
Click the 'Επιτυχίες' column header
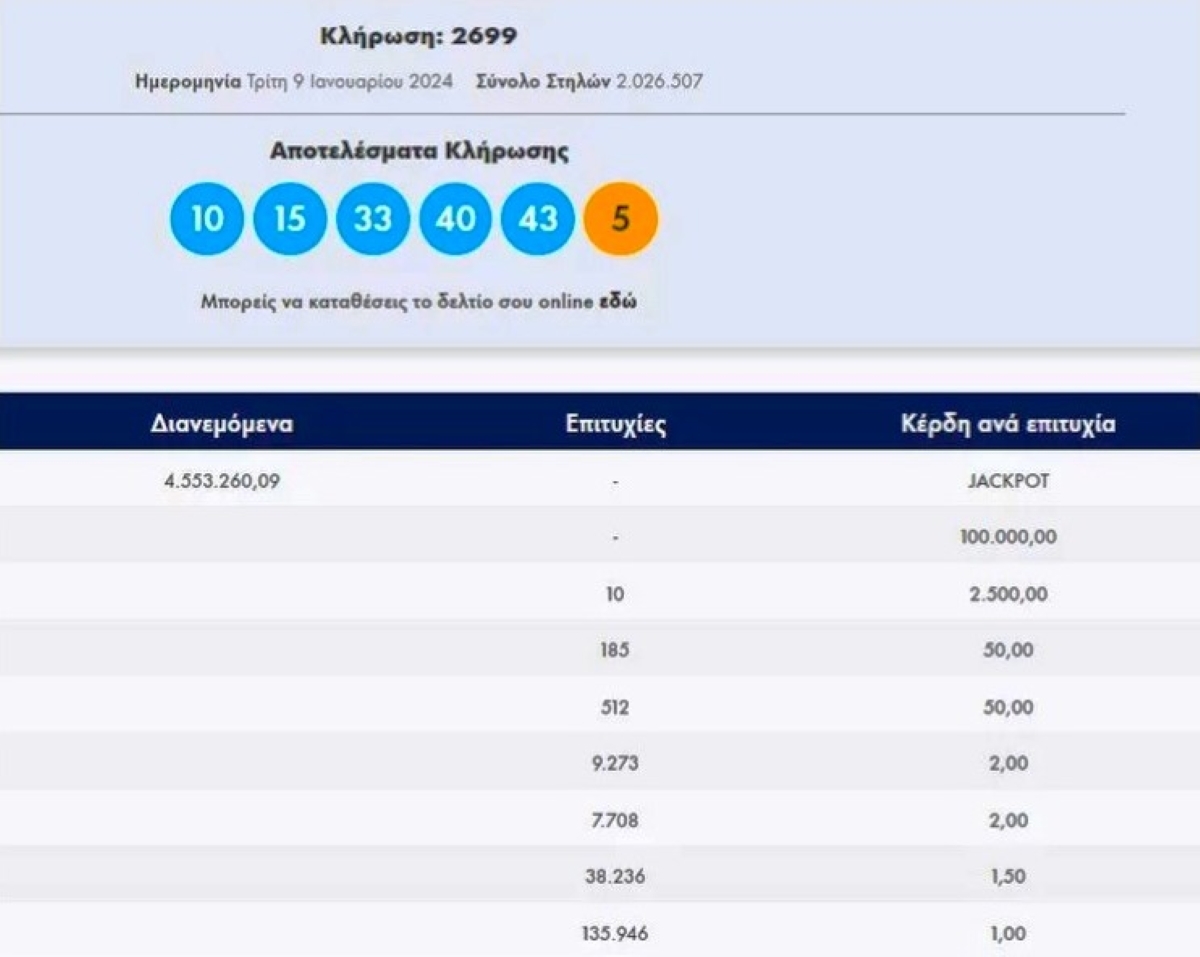coord(615,424)
